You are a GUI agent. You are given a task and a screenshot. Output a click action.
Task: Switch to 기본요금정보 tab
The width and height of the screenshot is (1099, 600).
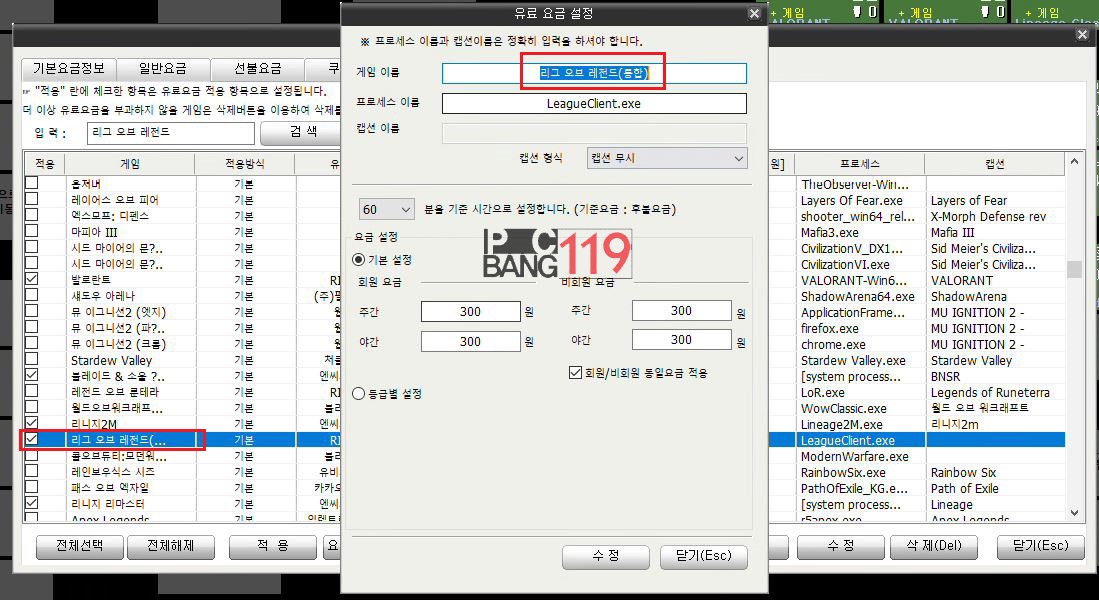(x=68, y=69)
